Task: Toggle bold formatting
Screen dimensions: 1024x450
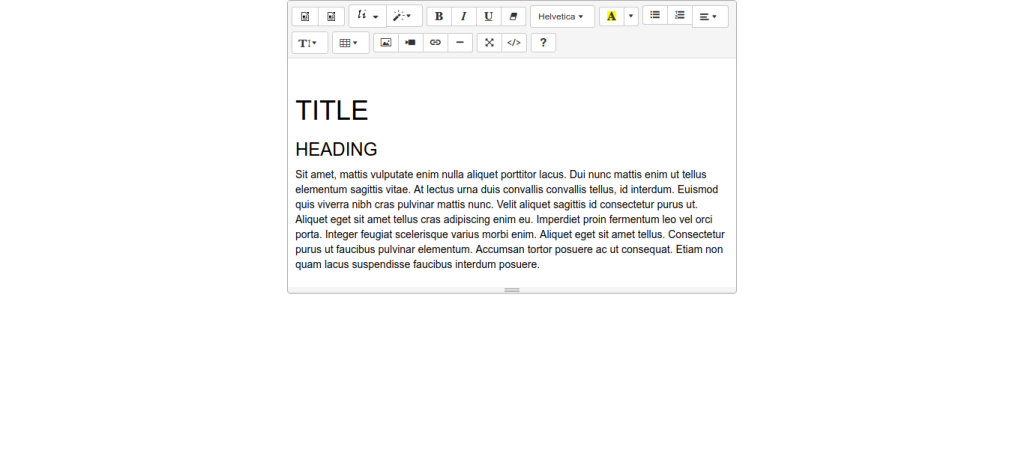Action: click(x=439, y=16)
